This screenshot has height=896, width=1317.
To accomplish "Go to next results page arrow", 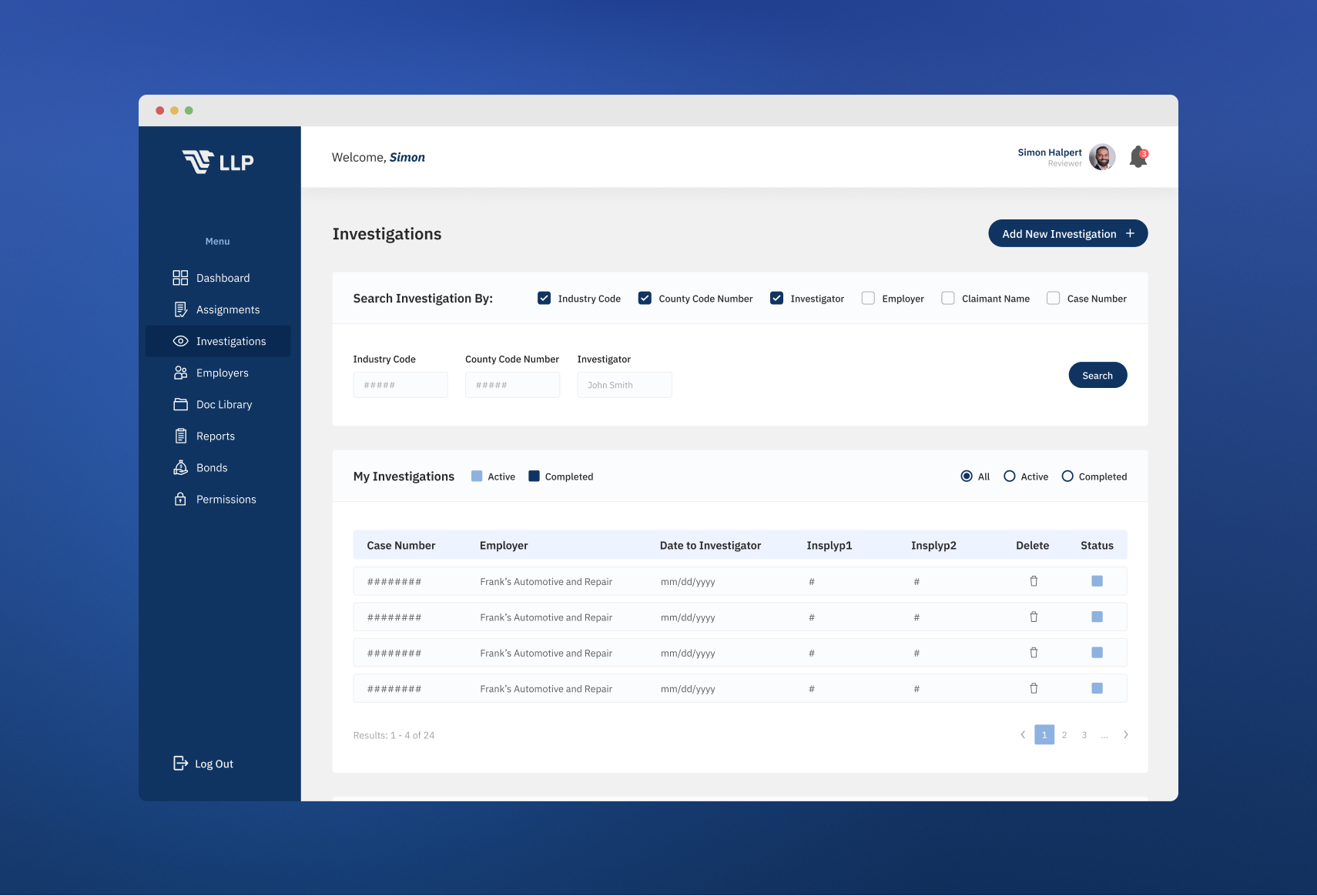I will pos(1125,734).
